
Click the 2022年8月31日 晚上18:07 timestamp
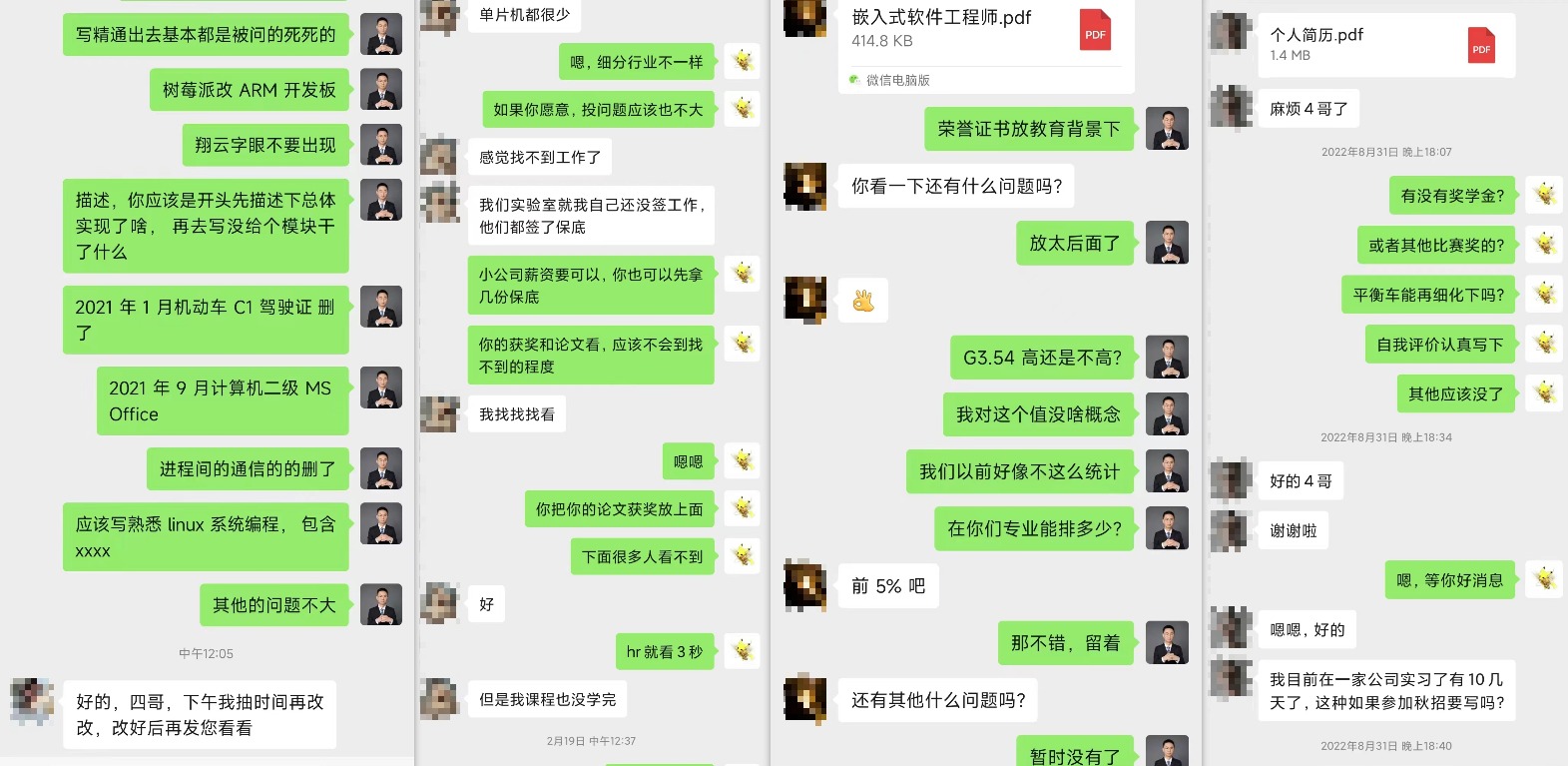(x=1386, y=152)
